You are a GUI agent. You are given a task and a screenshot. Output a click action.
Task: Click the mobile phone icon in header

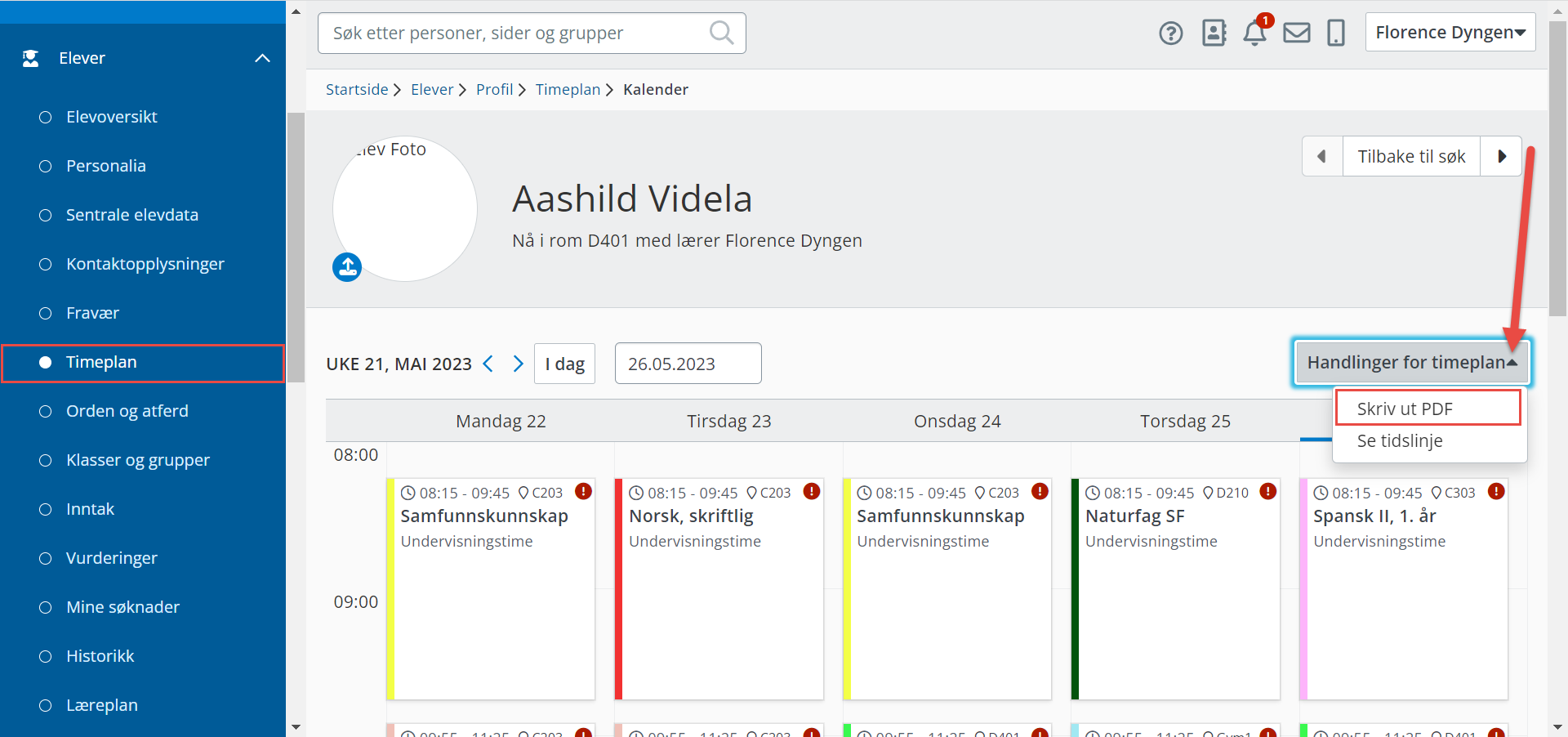[1336, 33]
